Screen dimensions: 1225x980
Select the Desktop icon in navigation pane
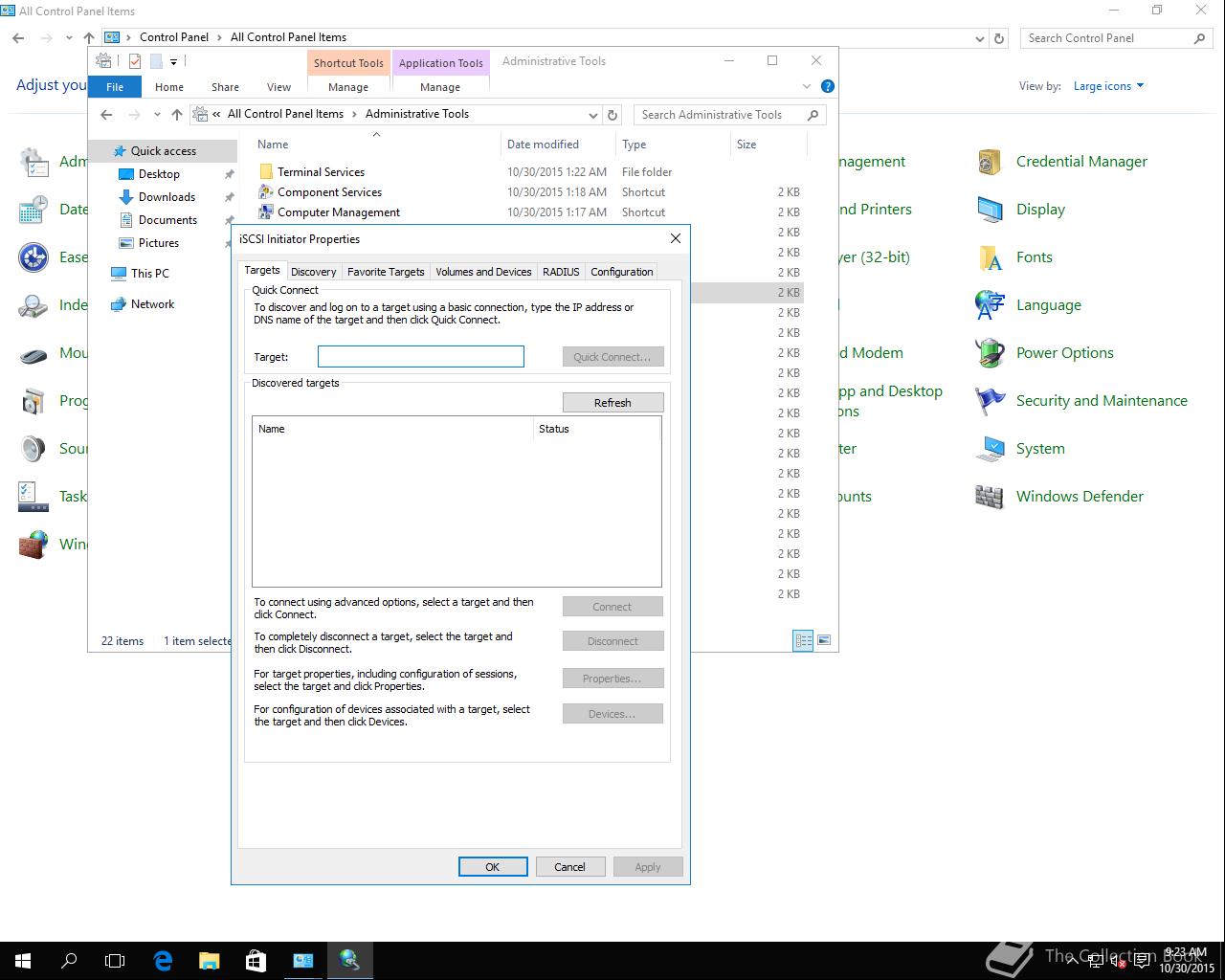tap(125, 174)
